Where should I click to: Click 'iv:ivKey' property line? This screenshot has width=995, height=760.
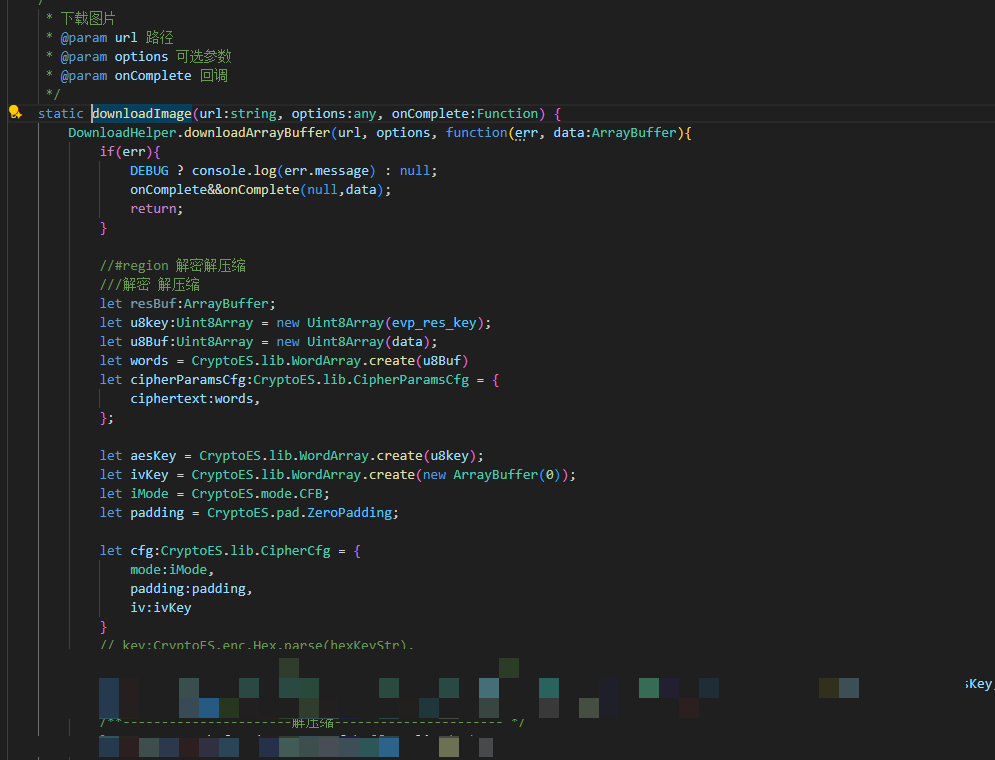161,608
